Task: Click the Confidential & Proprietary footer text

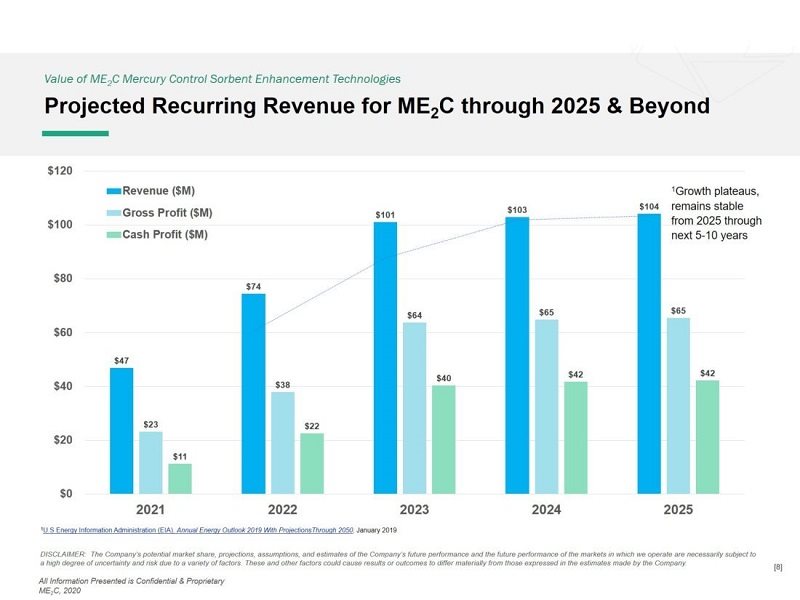Action: [x=131, y=581]
